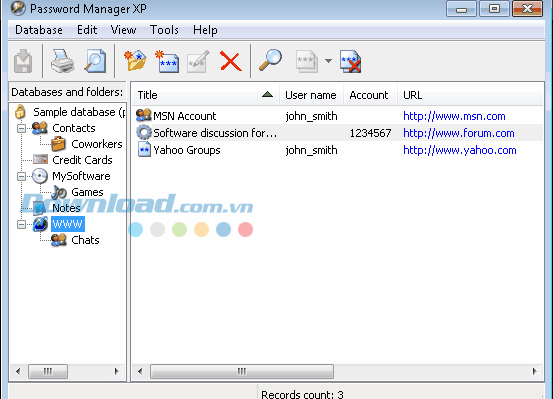Open the Edit menu

pyautogui.click(x=87, y=30)
